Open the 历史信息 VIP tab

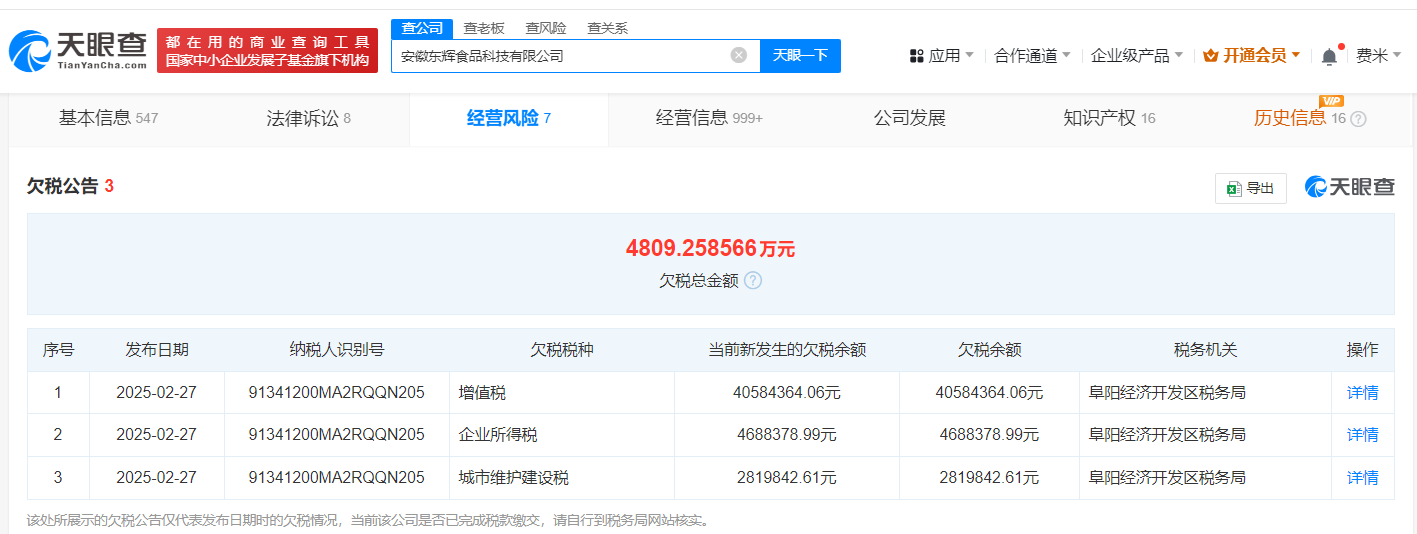[1300, 118]
